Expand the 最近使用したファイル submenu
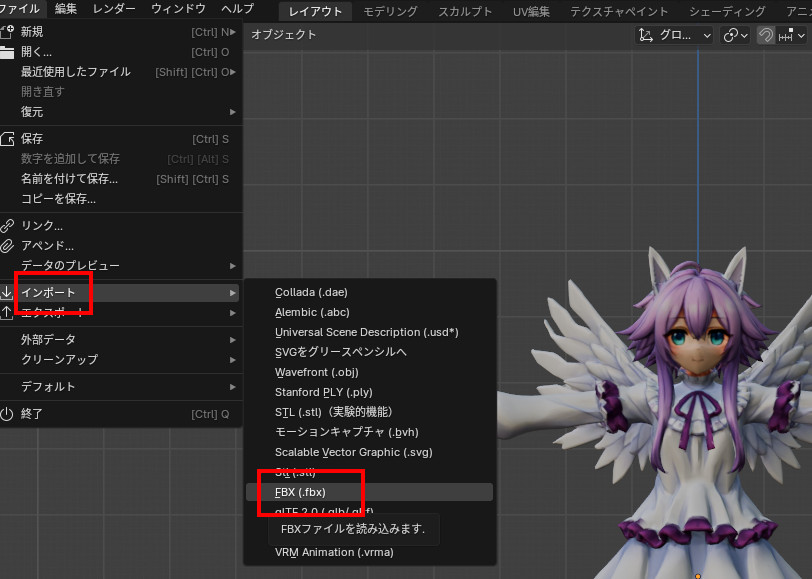 pyautogui.click(x=120, y=72)
